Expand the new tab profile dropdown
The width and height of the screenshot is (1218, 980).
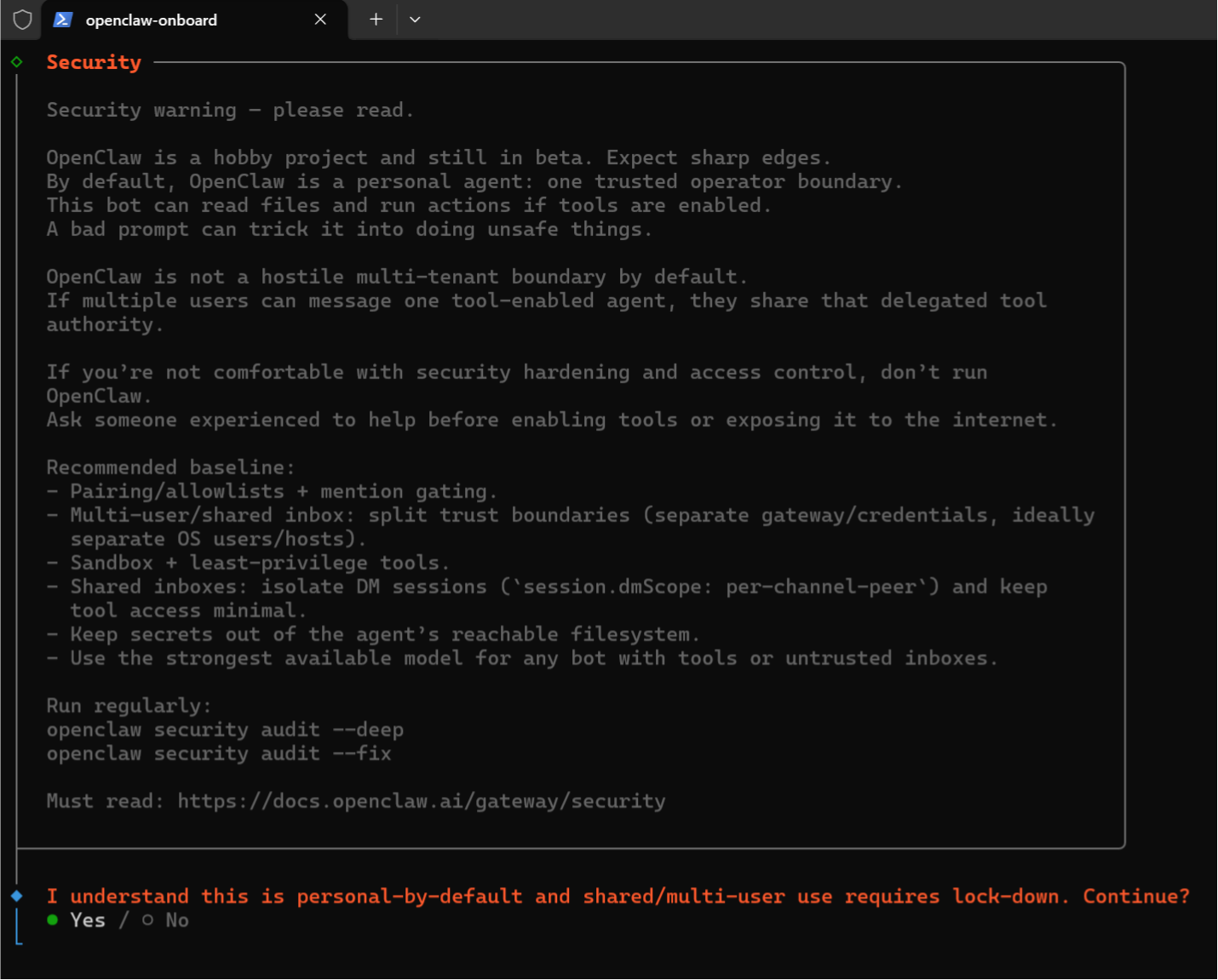point(415,20)
